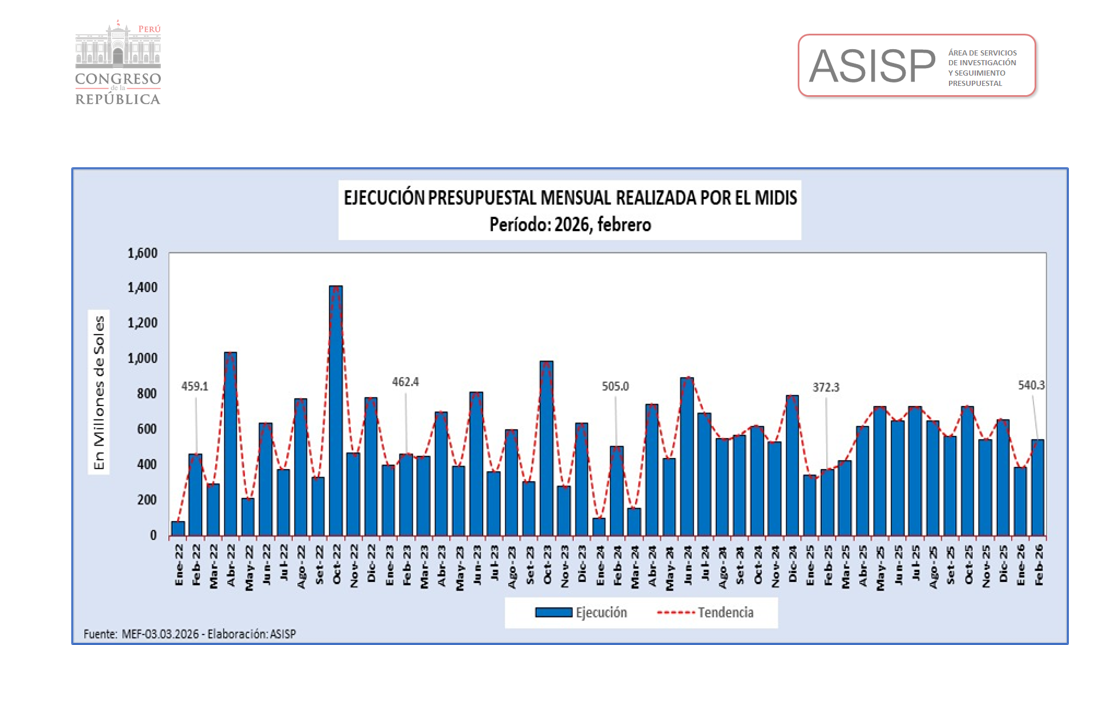Click the 459.1 data label
The width and height of the screenshot is (1109, 712).
pyautogui.click(x=195, y=386)
